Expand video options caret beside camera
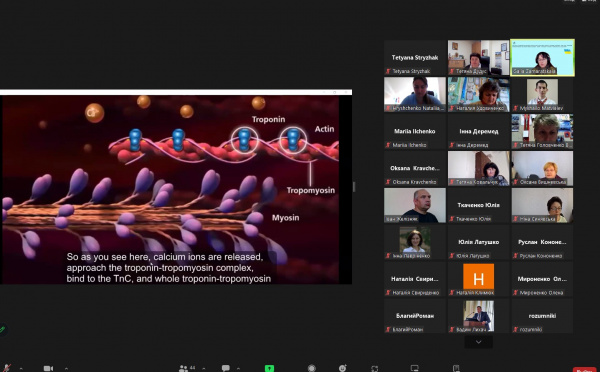This screenshot has height=372, width=600. [x=66, y=369]
